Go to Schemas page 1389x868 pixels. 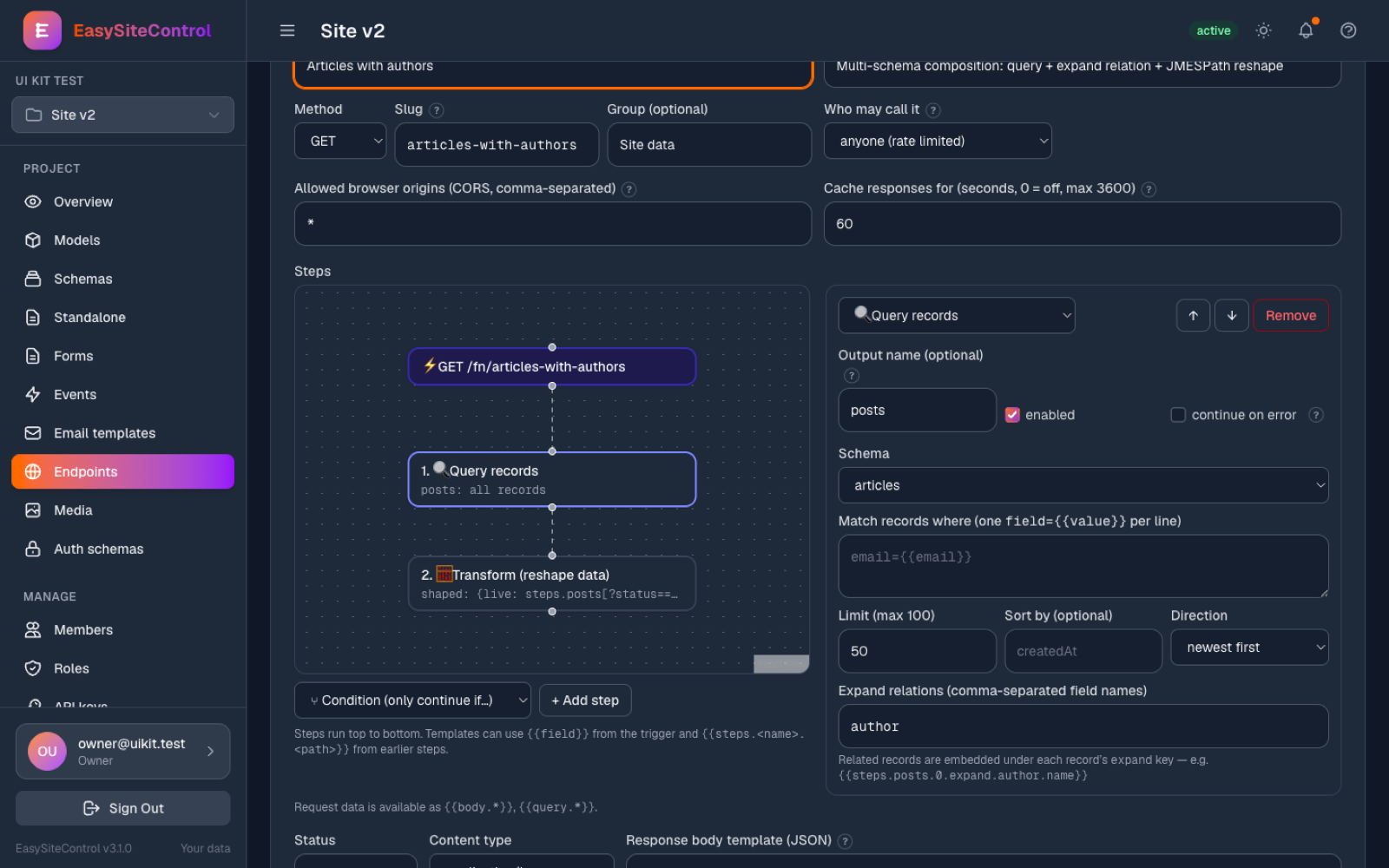click(122, 279)
